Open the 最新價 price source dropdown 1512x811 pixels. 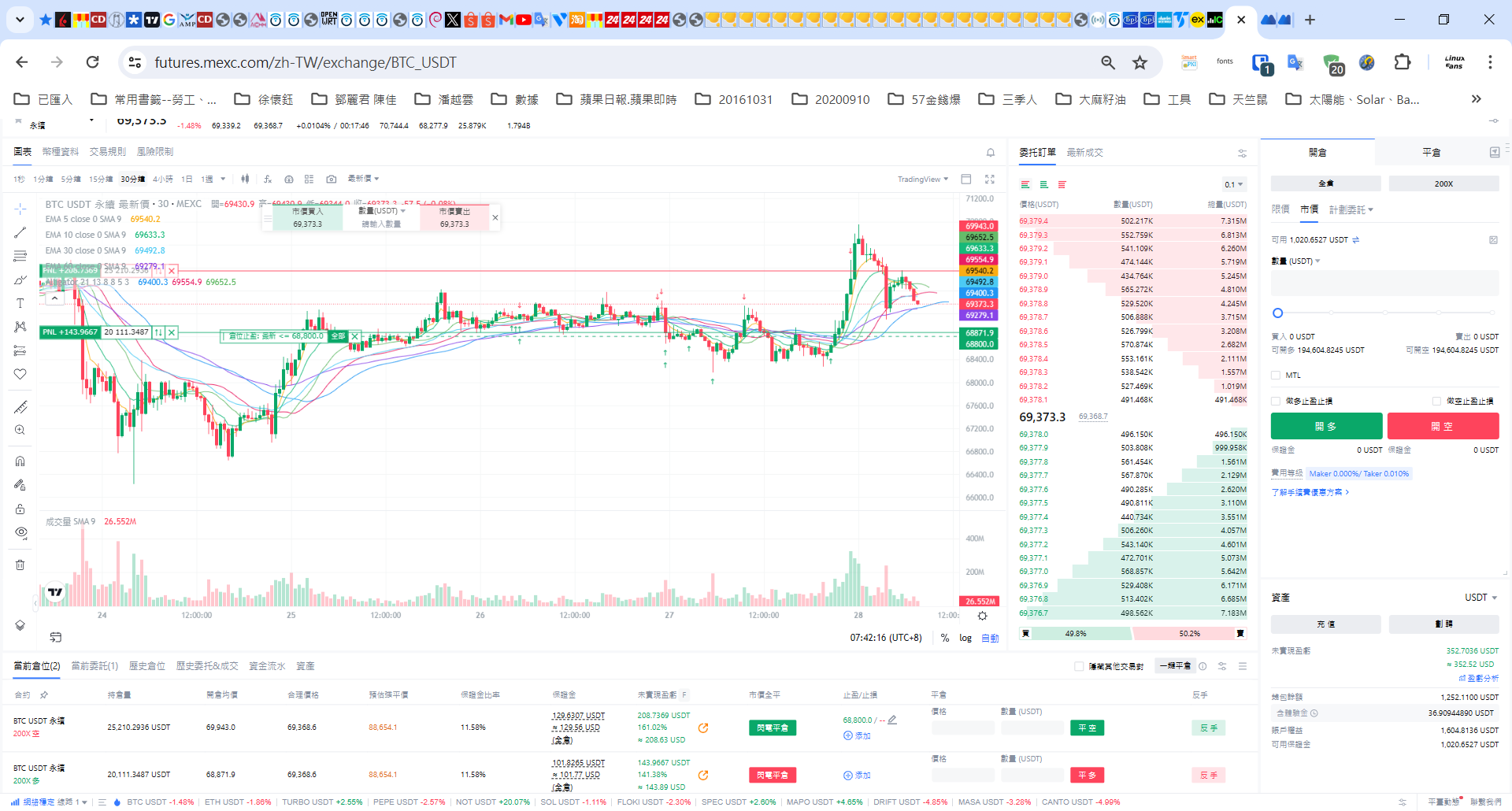pyautogui.click(x=363, y=179)
